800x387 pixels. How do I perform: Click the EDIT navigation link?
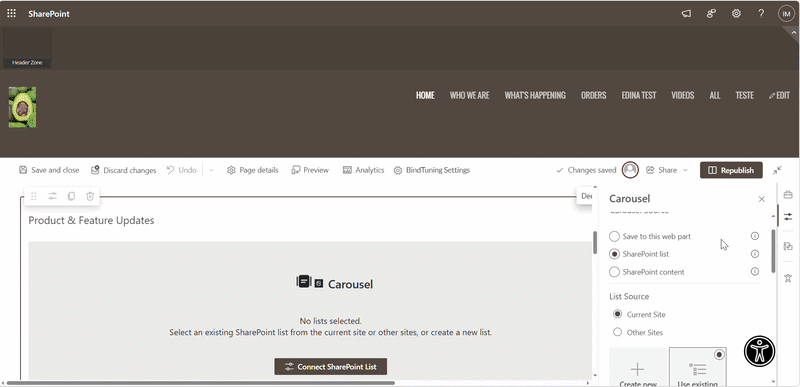coord(779,95)
